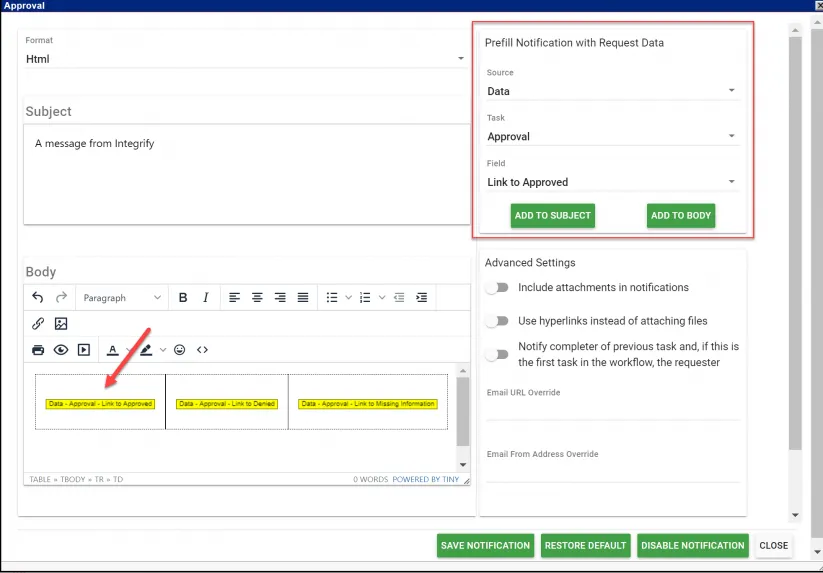Expand the Source dropdown set to Data
823x573 pixels.
[612, 91]
